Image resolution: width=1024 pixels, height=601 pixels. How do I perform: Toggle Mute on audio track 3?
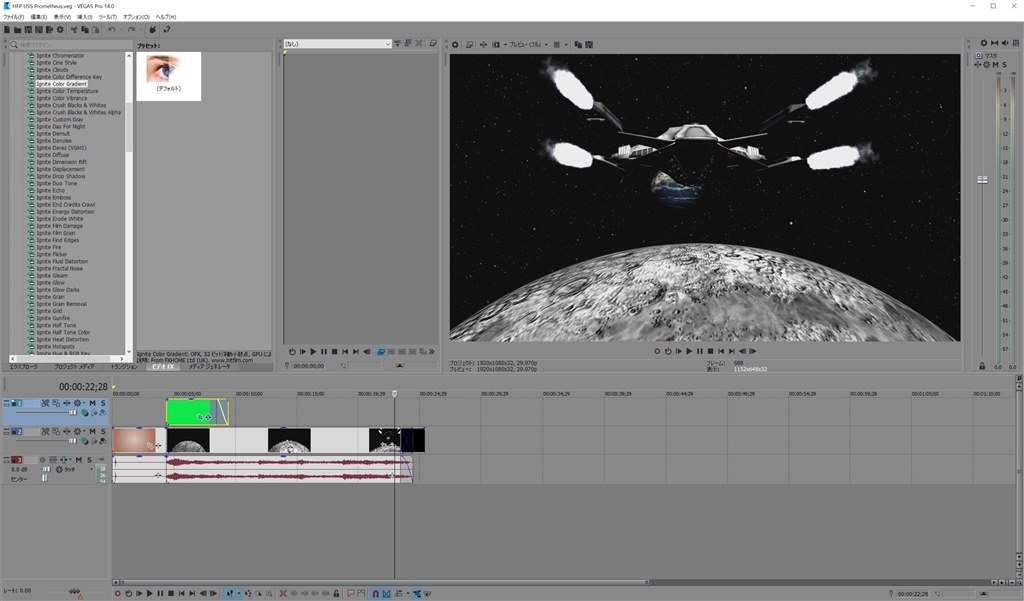click(x=79, y=459)
